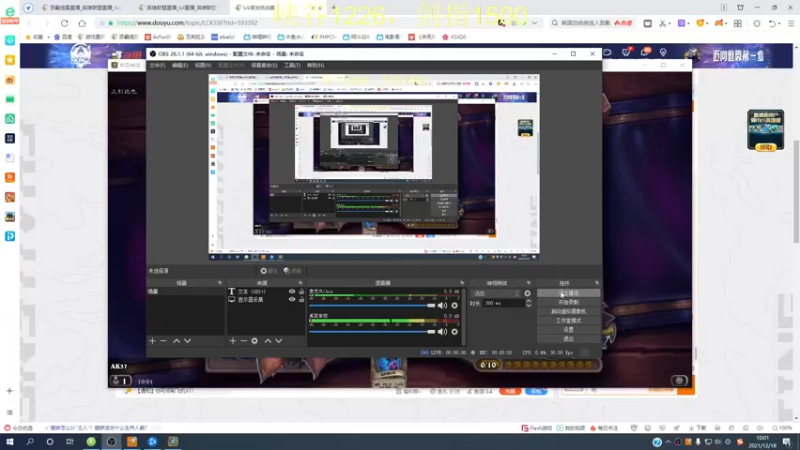Pop out the 来源 dock panel
This screenshot has height=450, width=800.
click(x=301, y=283)
